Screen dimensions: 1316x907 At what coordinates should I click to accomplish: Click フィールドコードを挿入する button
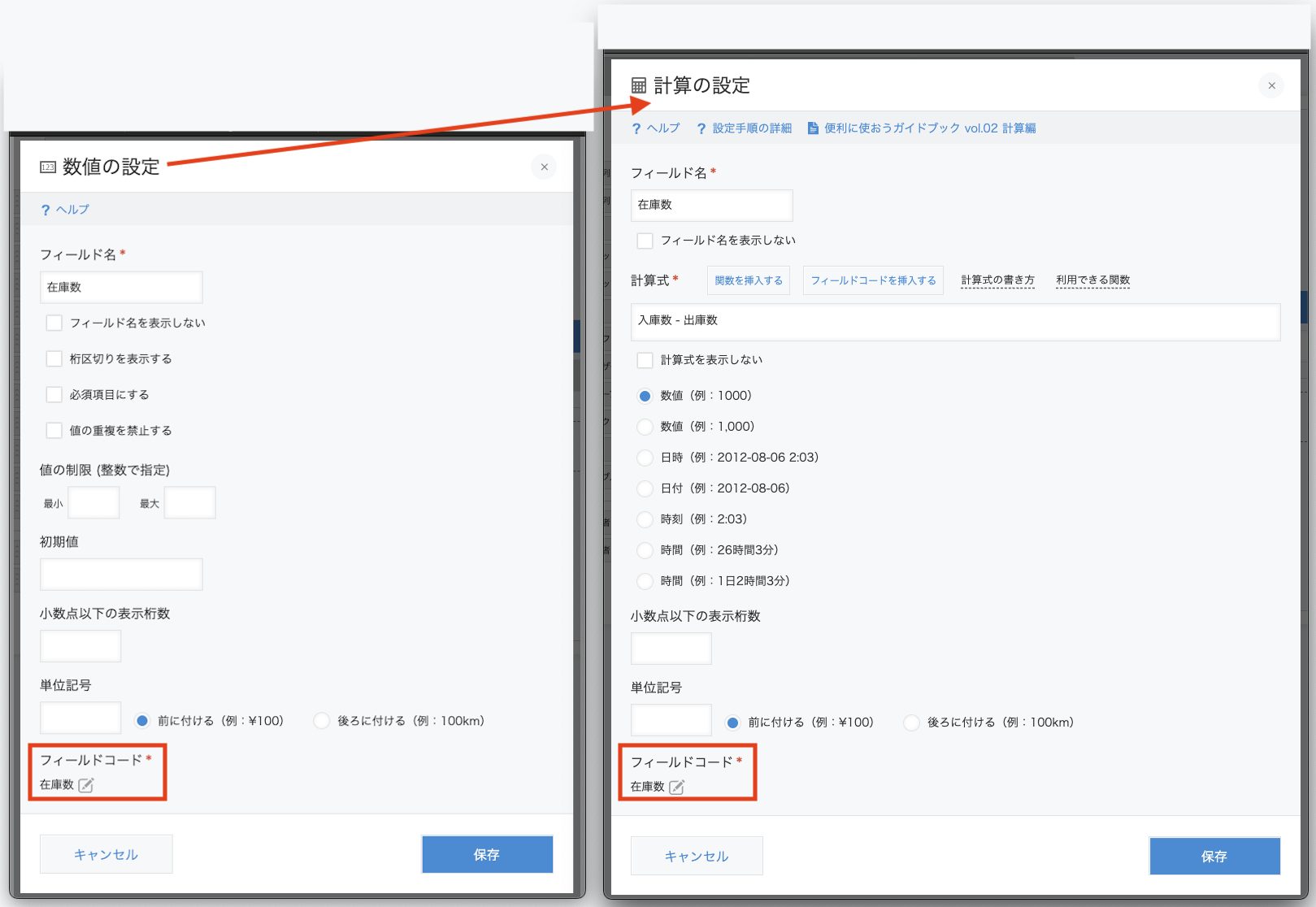(873, 280)
